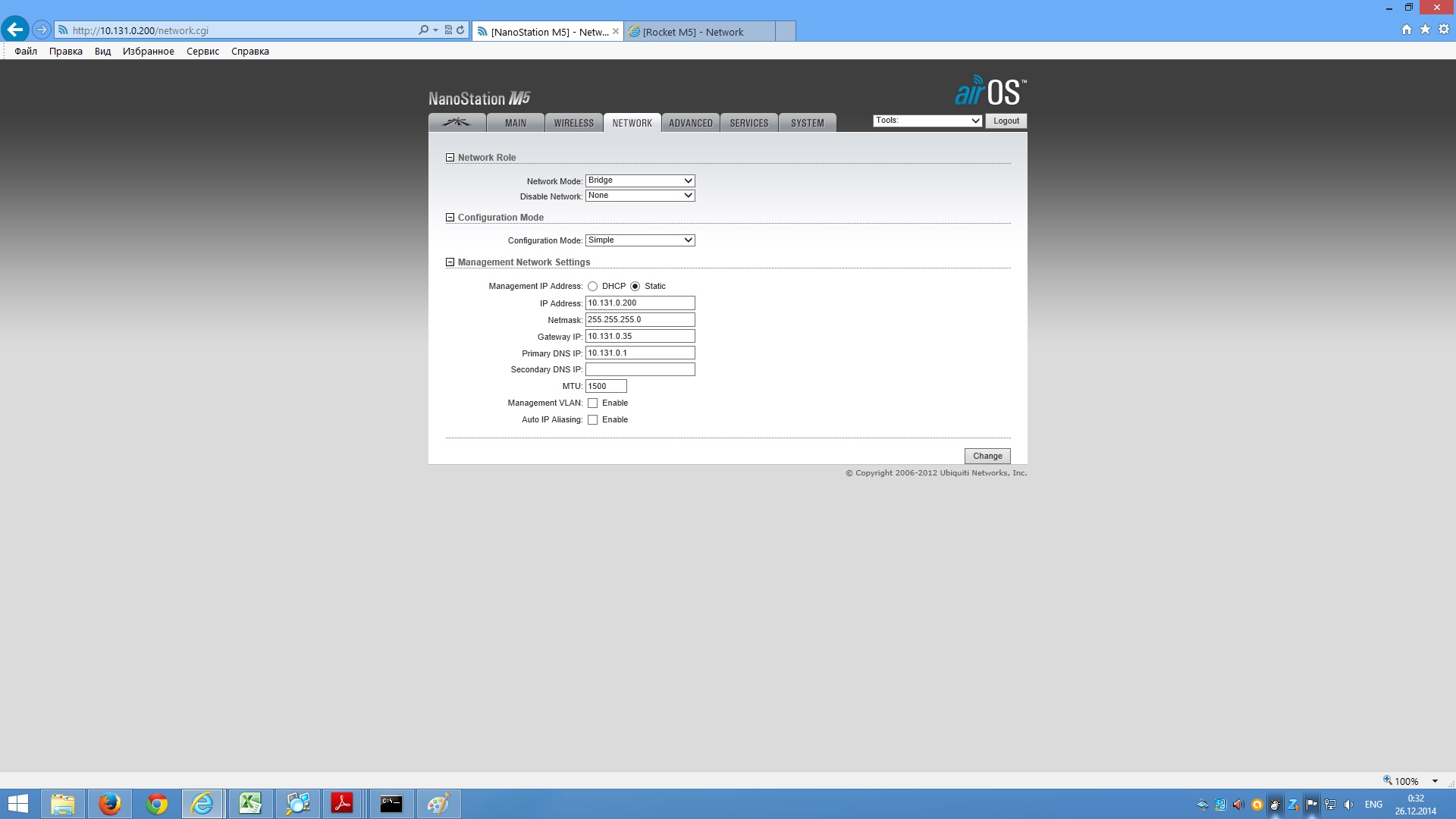This screenshot has height=819, width=1456.
Task: Open the browser home page icon
Action: [x=1407, y=30]
